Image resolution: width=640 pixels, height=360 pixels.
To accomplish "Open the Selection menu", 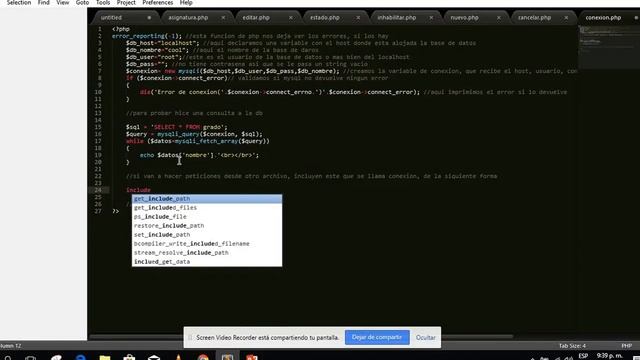I will (x=19, y=3).
